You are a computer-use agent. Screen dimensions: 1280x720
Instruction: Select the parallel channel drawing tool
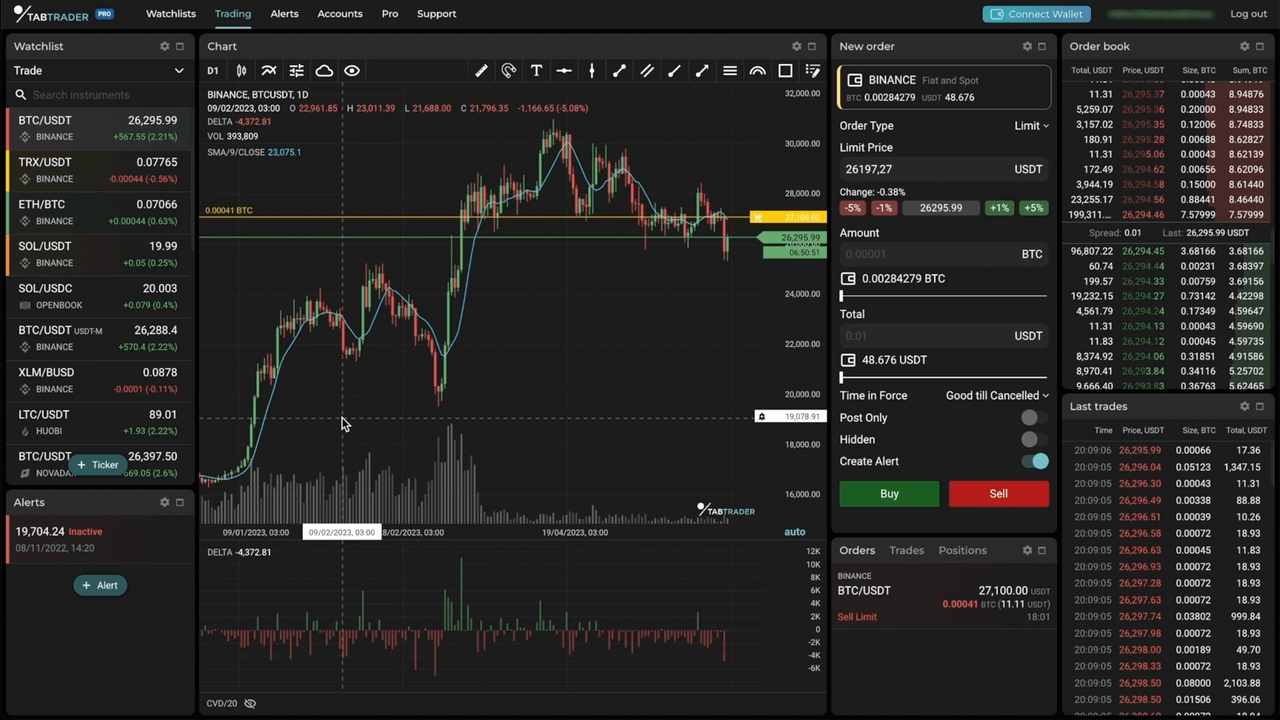point(647,71)
